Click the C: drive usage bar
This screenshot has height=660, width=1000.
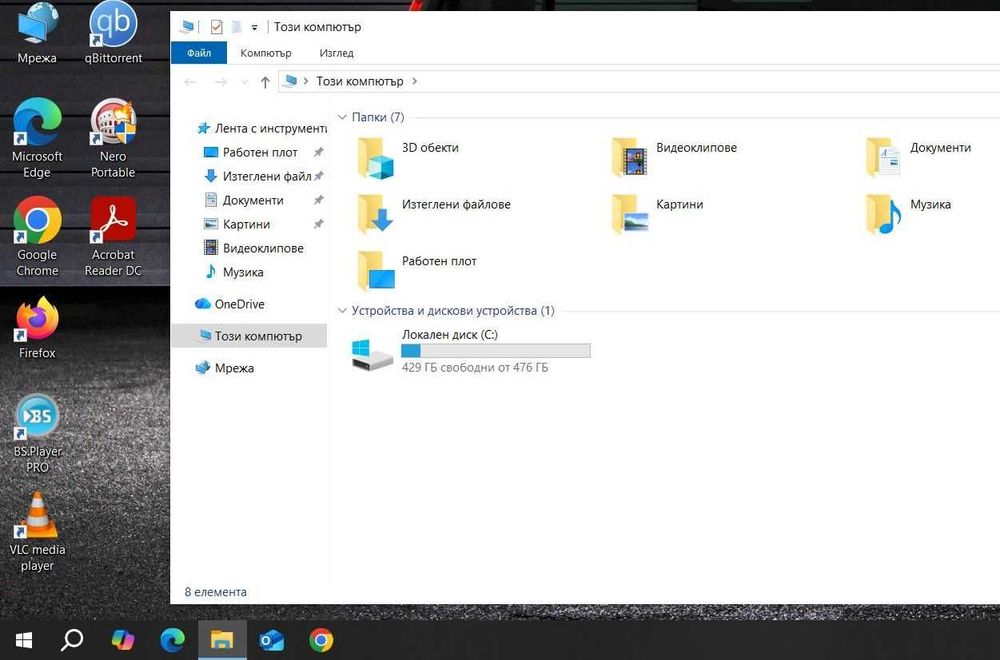pyautogui.click(x=496, y=351)
